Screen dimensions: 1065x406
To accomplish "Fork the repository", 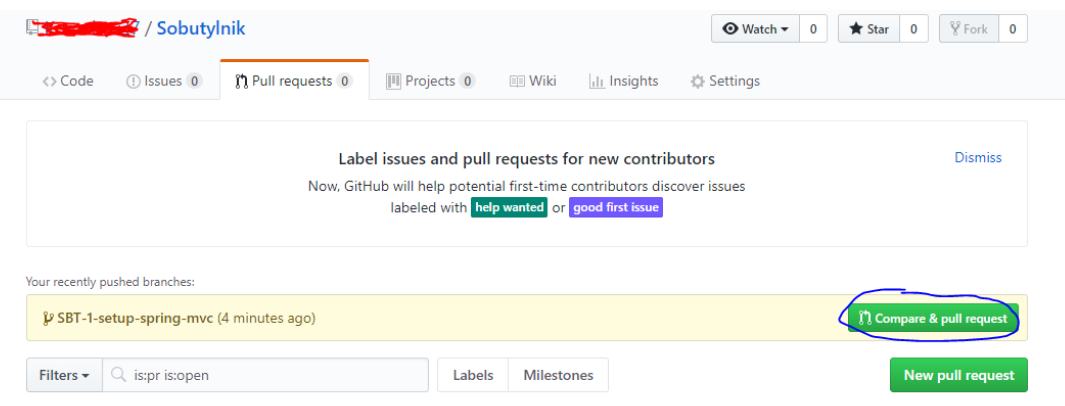I will [969, 29].
